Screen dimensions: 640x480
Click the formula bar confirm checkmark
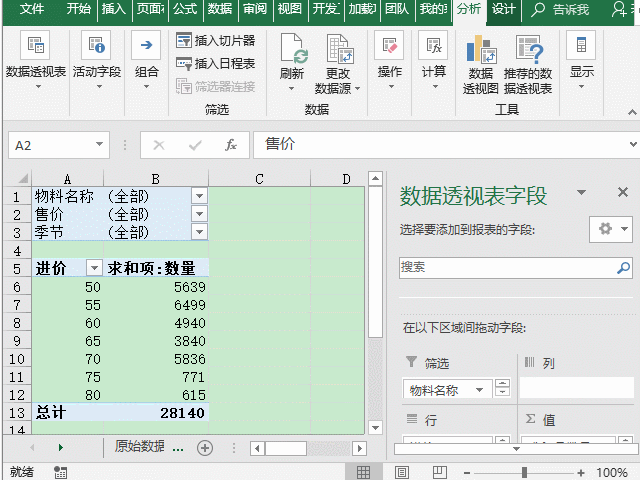[x=195, y=145]
